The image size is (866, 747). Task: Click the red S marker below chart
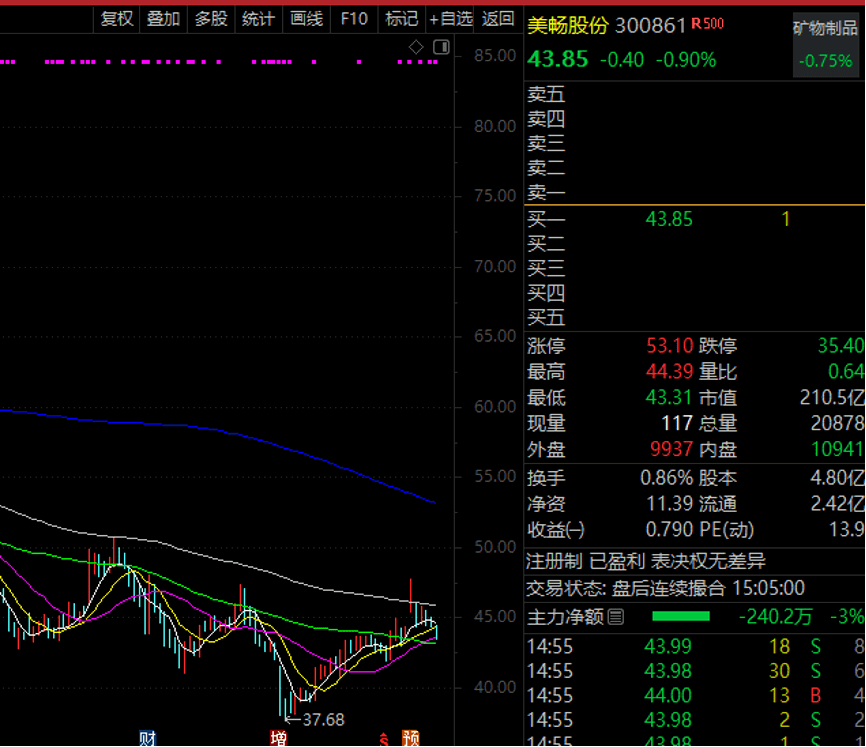point(382,738)
